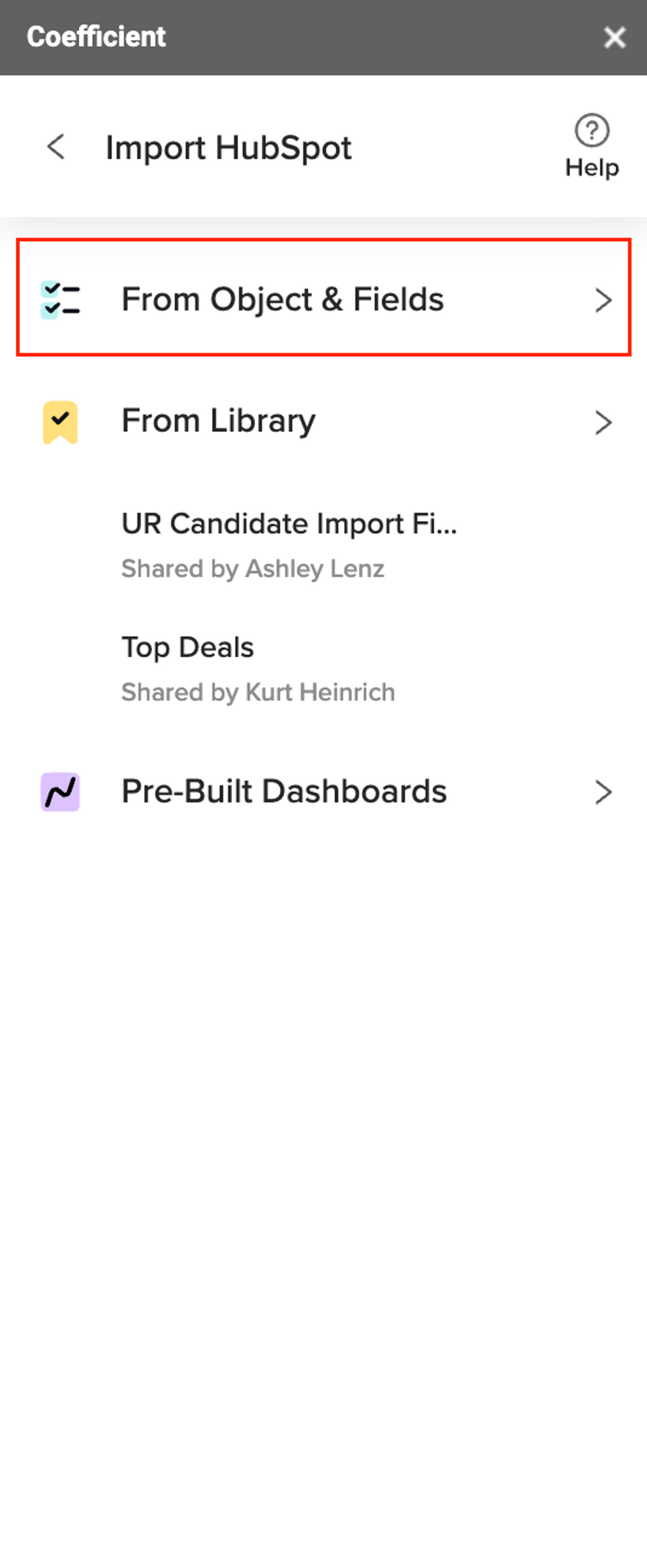Click the purple Pre-Built Dashboards chart icon

60,792
